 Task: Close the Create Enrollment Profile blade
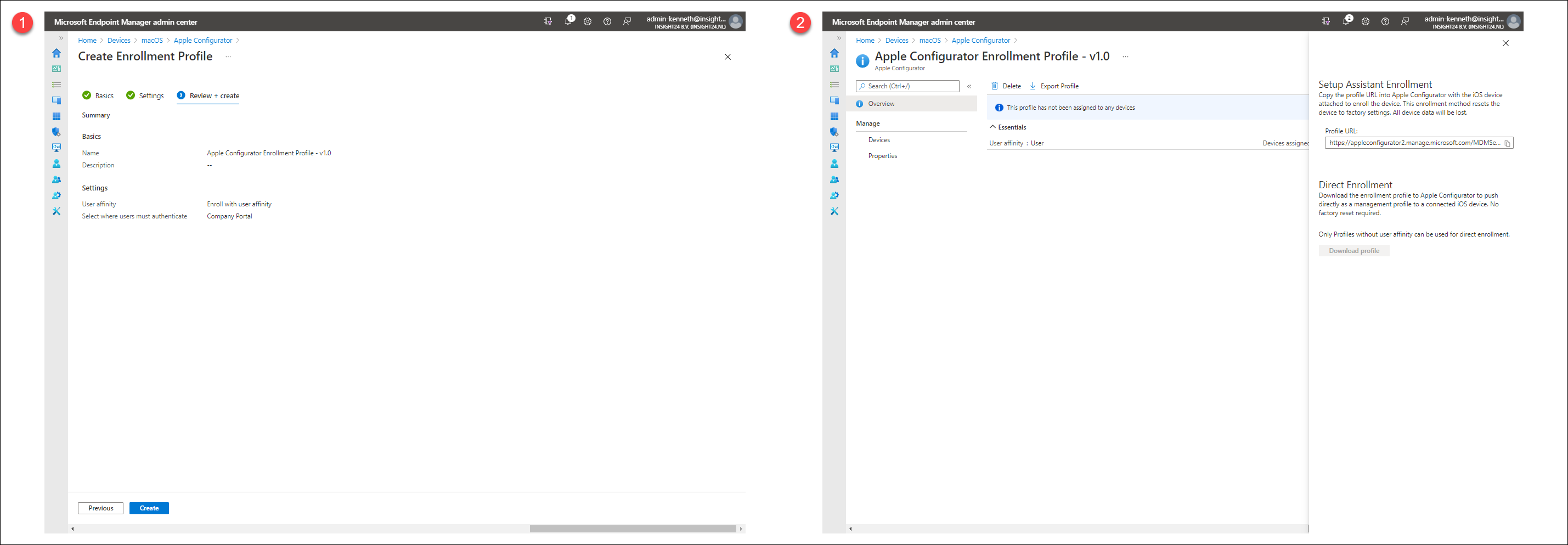coord(727,57)
